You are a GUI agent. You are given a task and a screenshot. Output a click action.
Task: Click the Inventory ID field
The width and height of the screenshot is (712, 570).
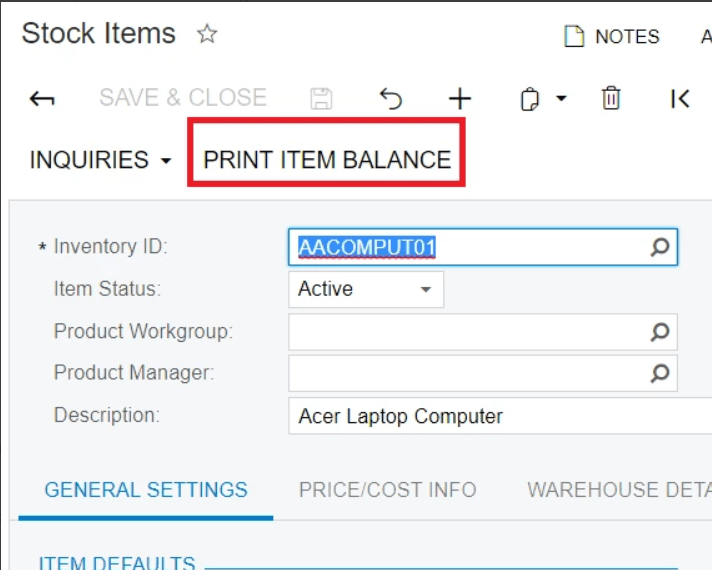click(x=483, y=247)
